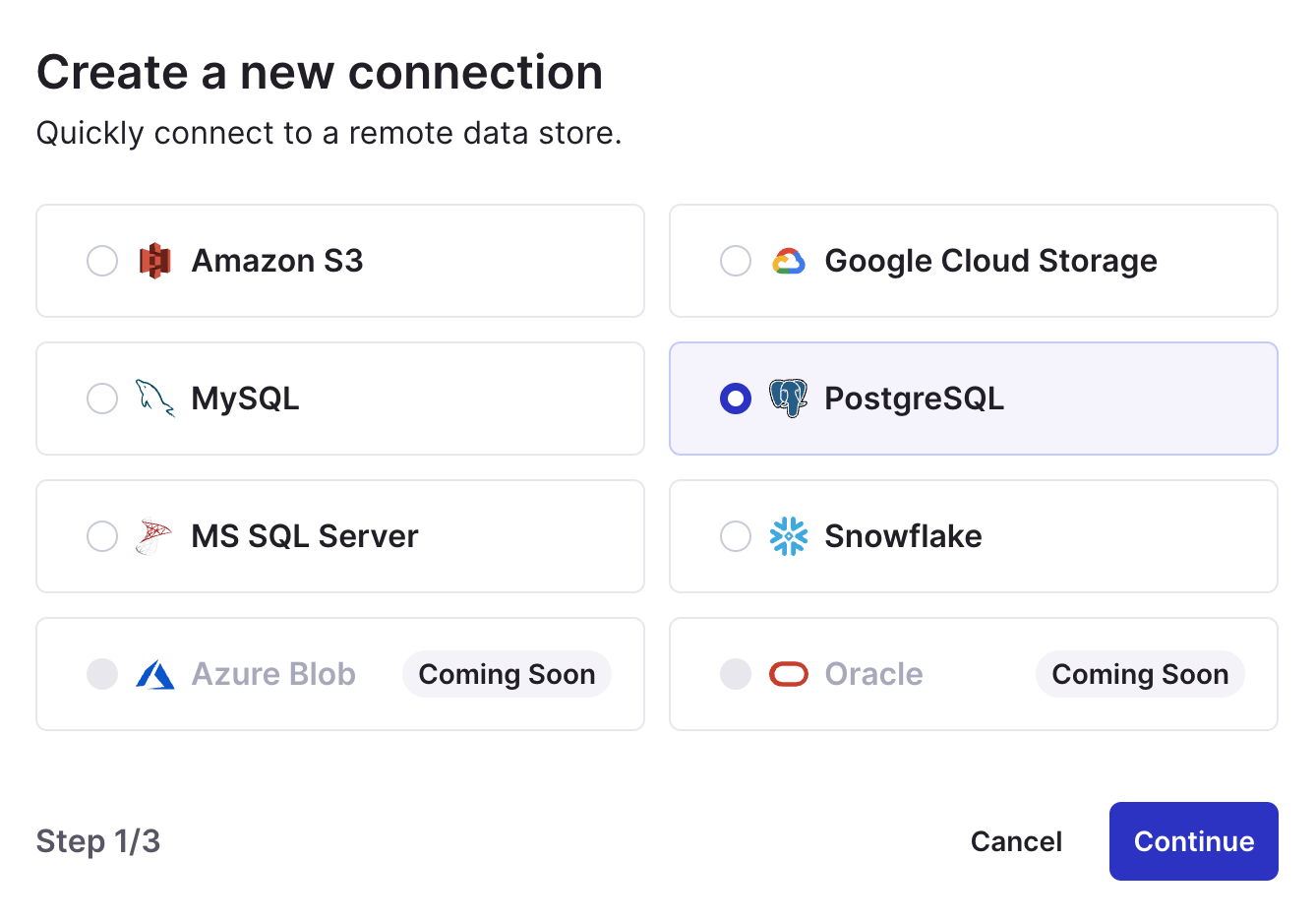Click the Snowflake logo icon

[789, 536]
